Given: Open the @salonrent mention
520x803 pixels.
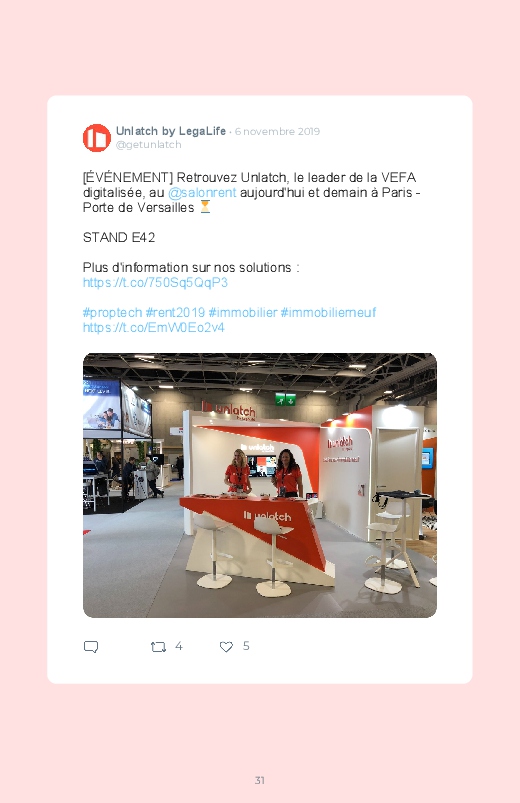Looking at the screenshot, I should [202, 193].
